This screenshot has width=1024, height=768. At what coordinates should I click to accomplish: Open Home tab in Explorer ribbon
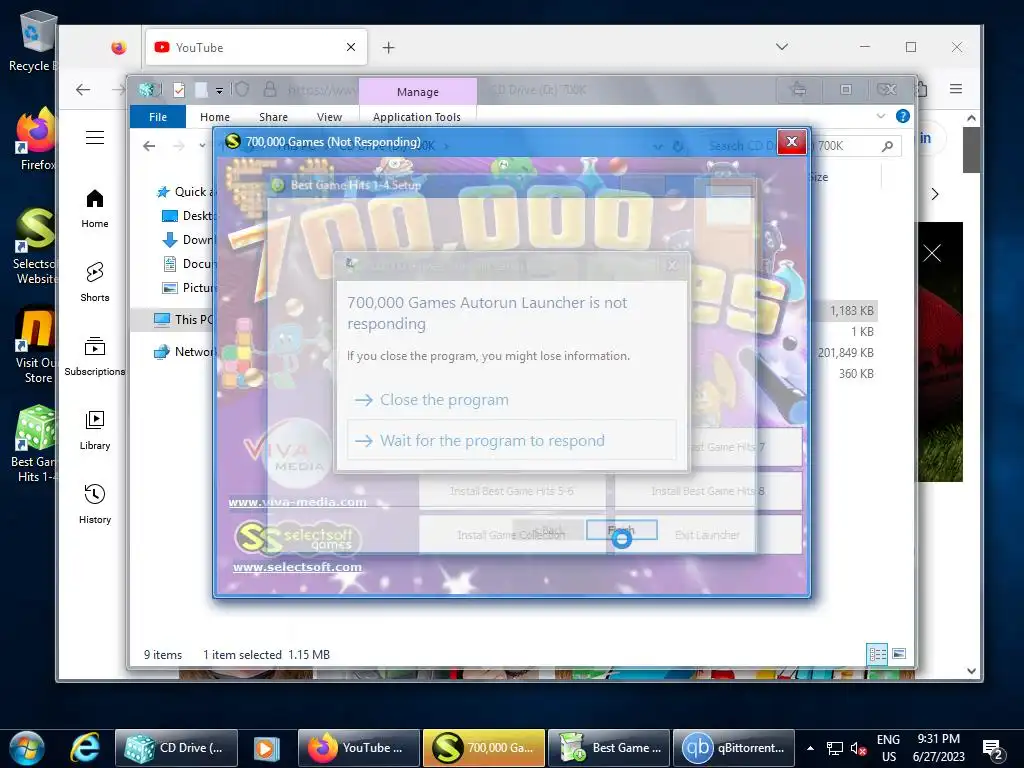point(214,117)
